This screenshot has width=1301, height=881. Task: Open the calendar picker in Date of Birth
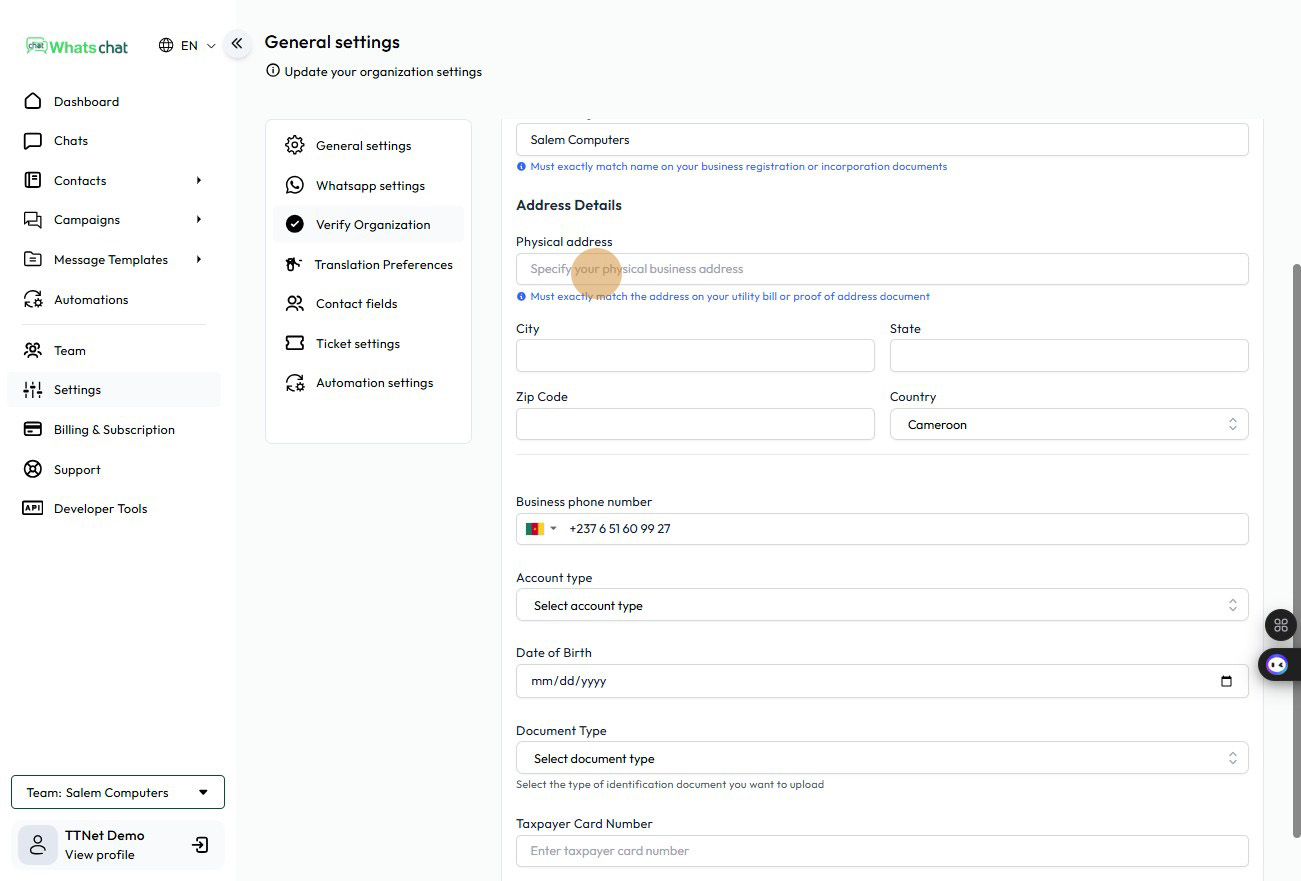[1226, 681]
